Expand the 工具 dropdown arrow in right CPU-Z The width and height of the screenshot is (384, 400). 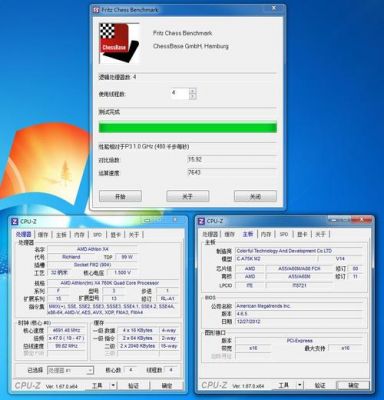point(300,385)
